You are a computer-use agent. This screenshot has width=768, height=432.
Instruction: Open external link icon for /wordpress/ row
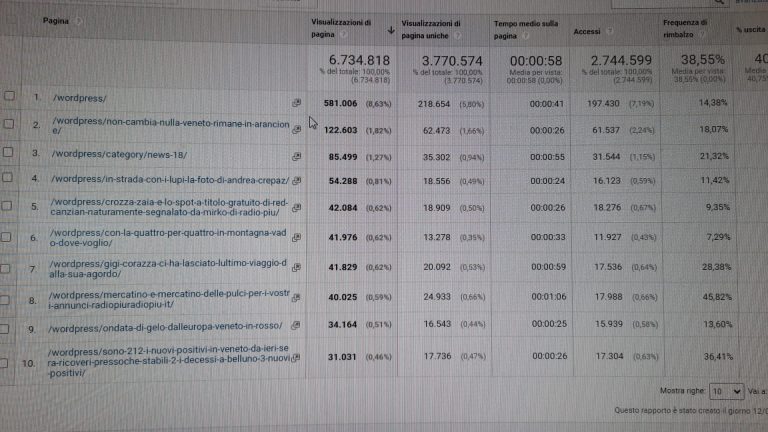click(x=296, y=103)
